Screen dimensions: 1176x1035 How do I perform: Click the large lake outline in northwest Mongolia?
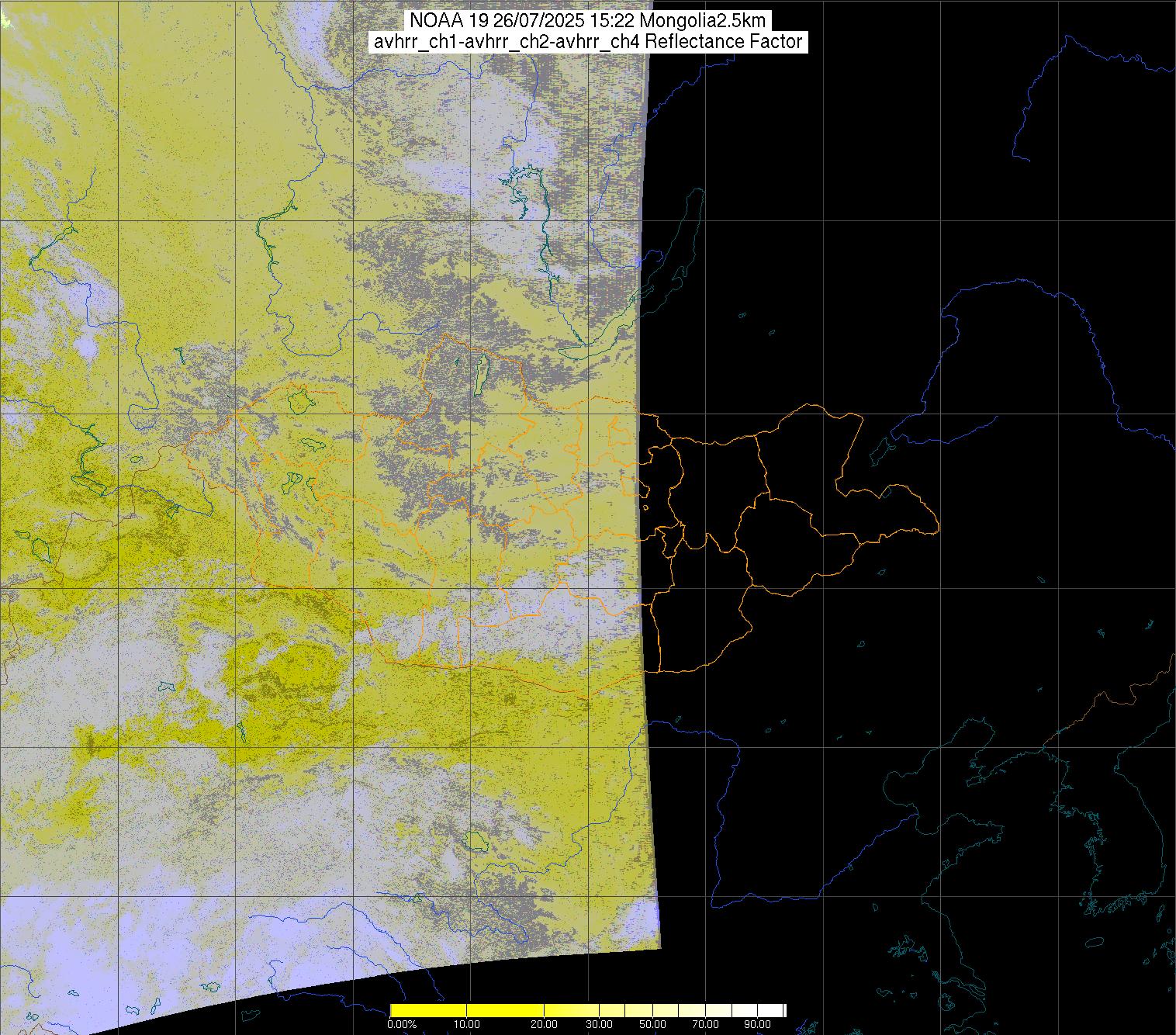[299, 401]
